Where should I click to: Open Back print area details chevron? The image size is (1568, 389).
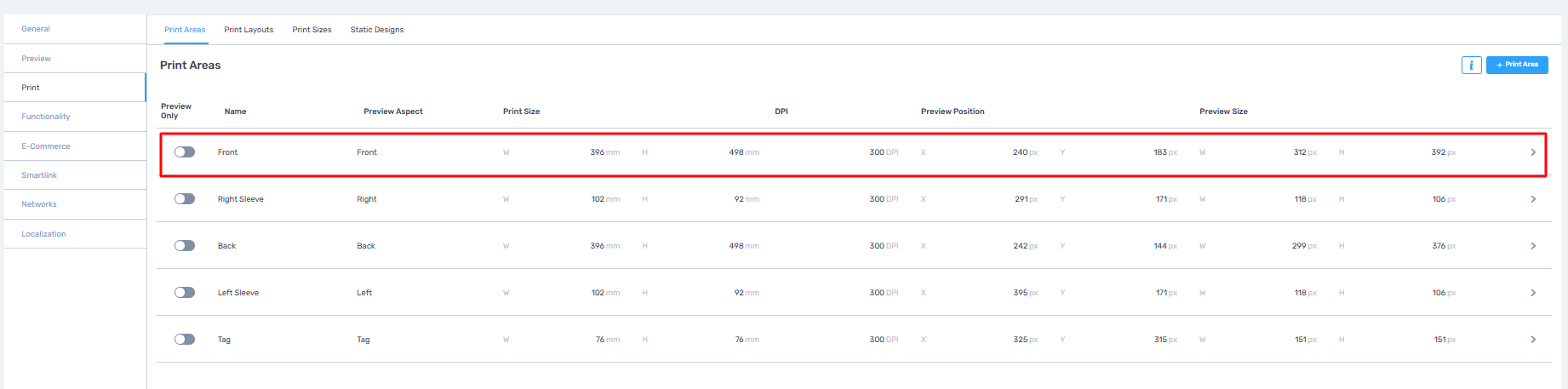pos(1533,246)
